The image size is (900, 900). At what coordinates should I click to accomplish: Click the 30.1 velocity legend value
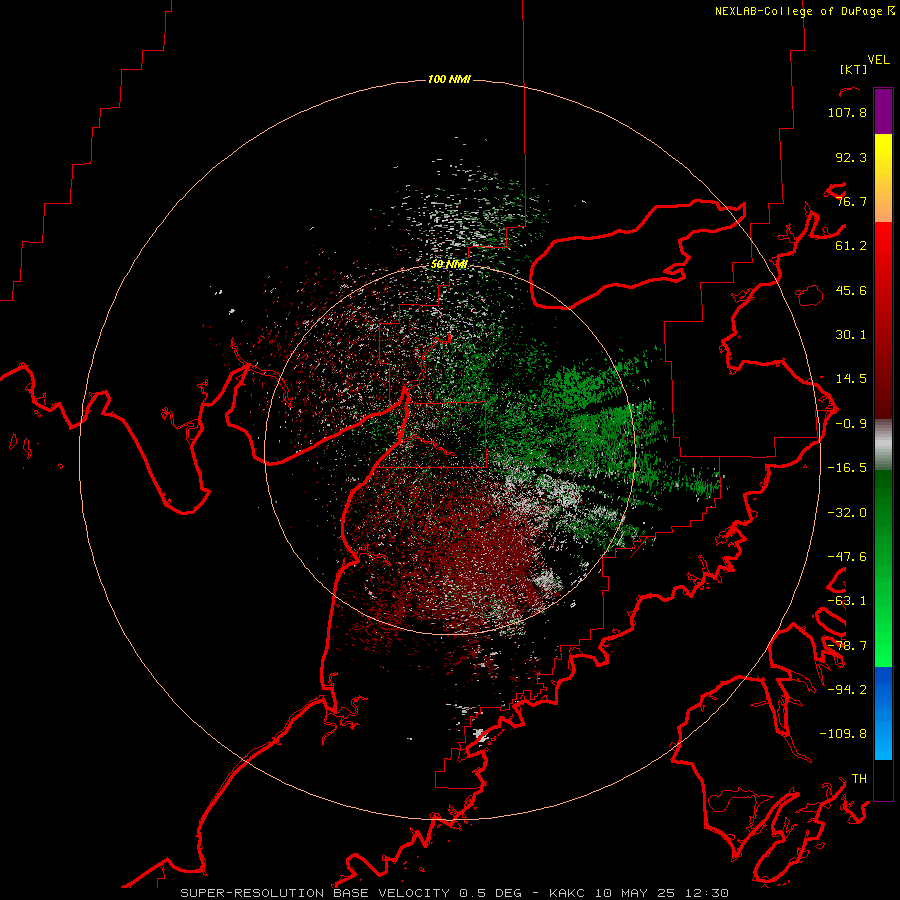pos(851,335)
